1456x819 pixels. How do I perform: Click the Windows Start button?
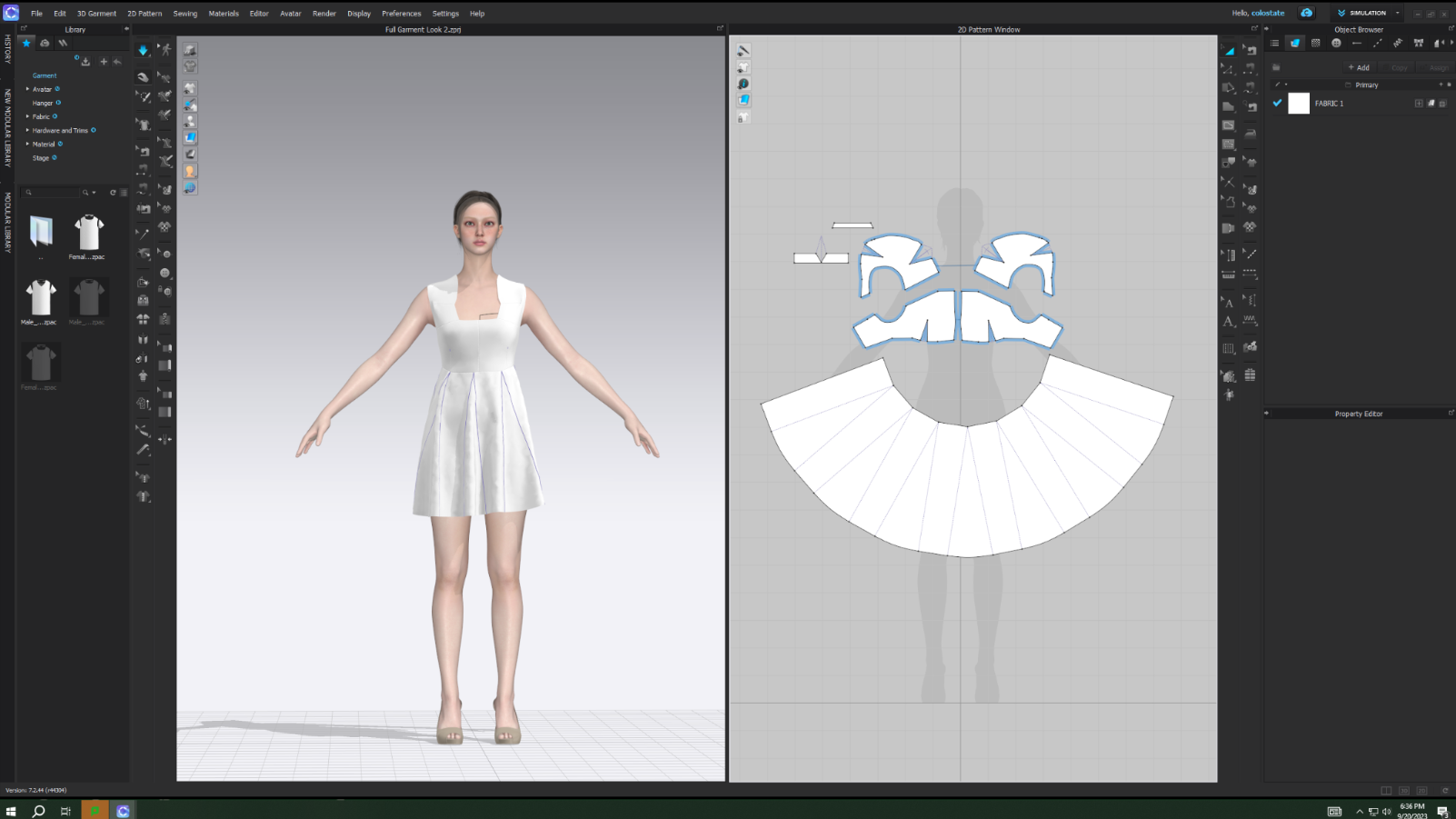click(11, 811)
